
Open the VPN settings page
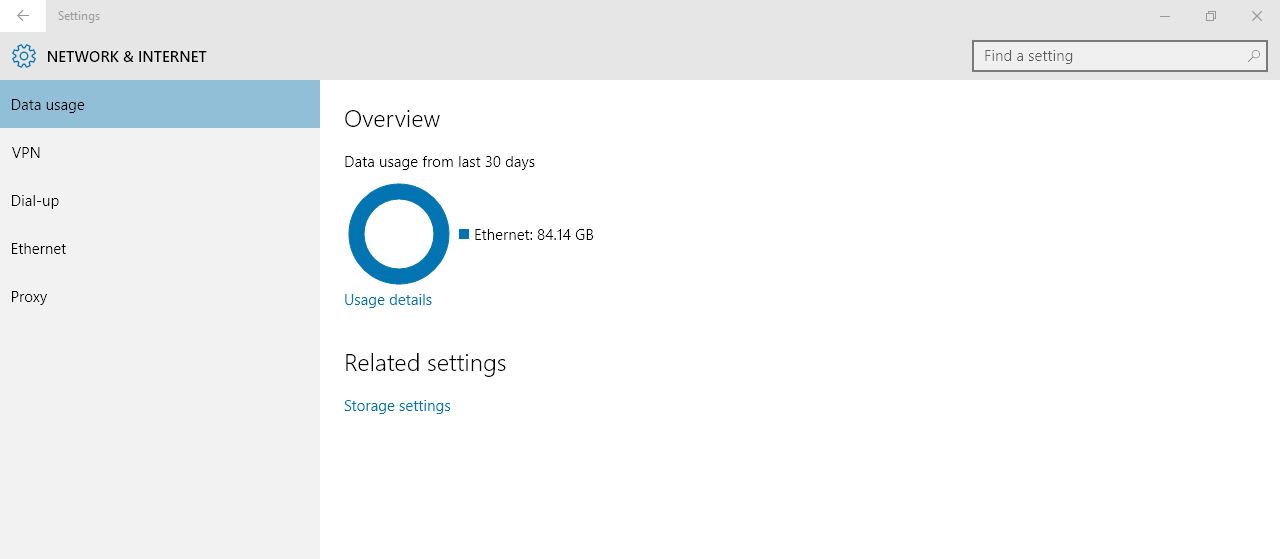click(160, 152)
